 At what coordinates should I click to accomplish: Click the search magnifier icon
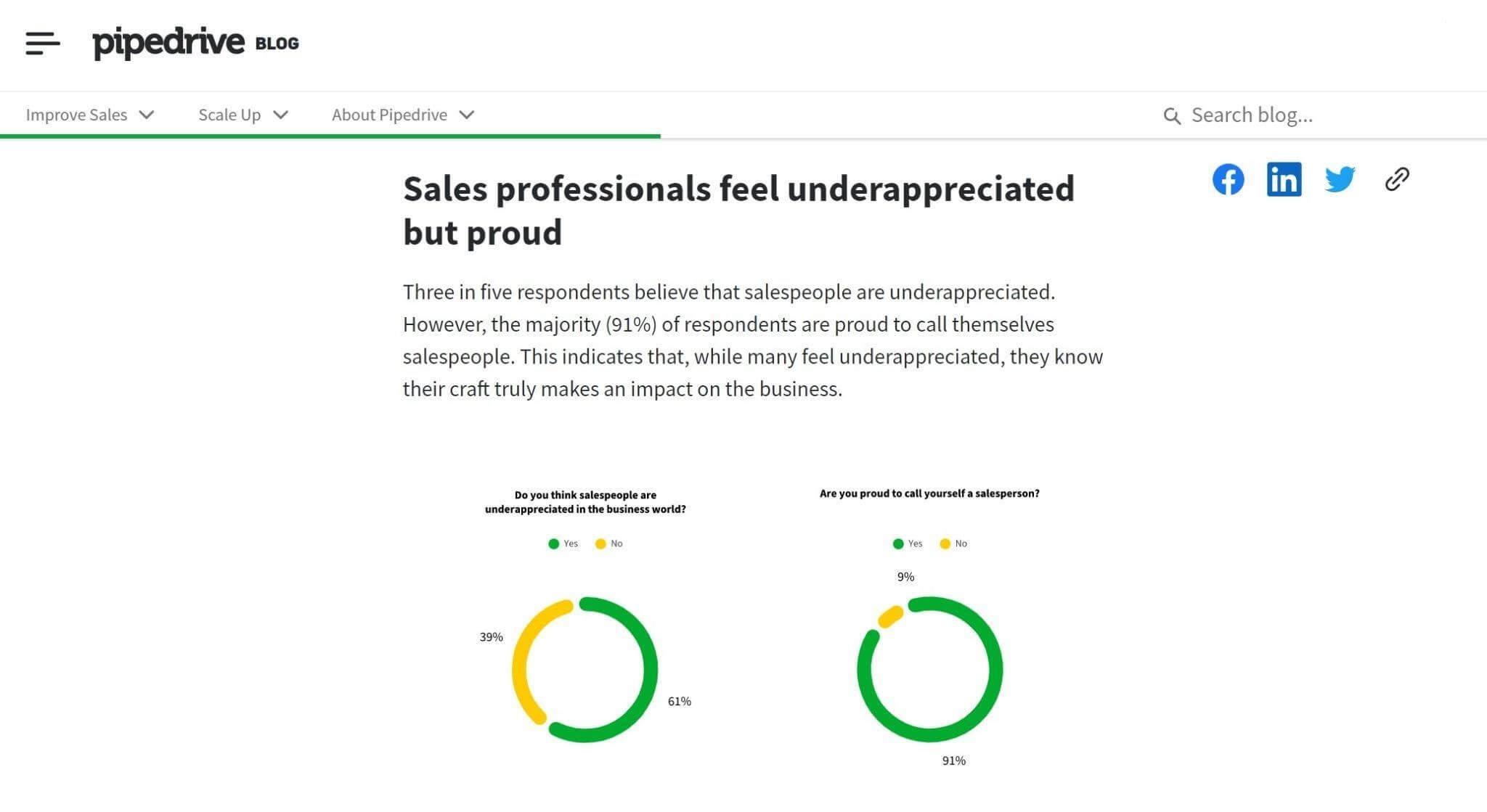(x=1171, y=116)
